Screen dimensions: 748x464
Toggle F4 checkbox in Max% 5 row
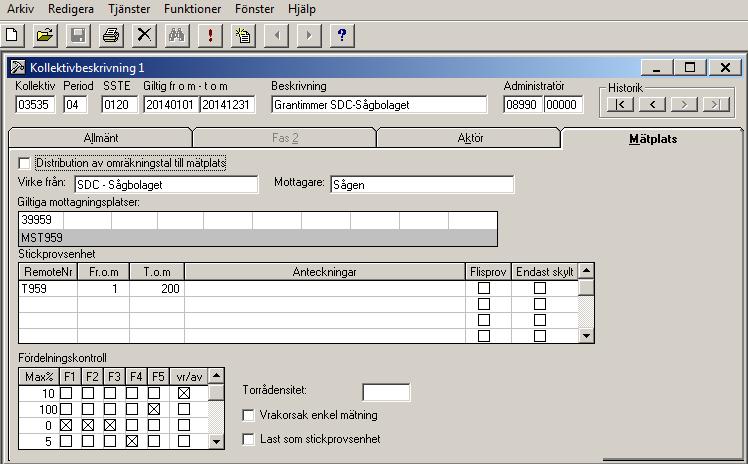tap(132, 441)
